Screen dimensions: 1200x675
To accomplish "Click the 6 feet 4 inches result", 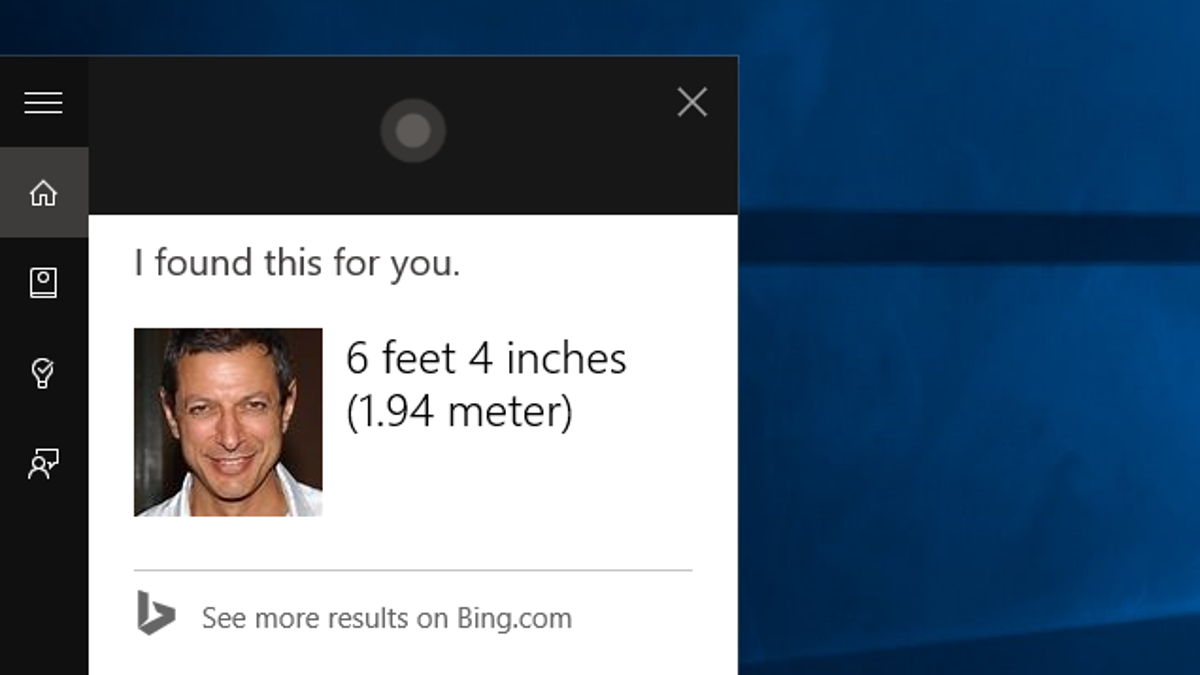I will (x=486, y=358).
